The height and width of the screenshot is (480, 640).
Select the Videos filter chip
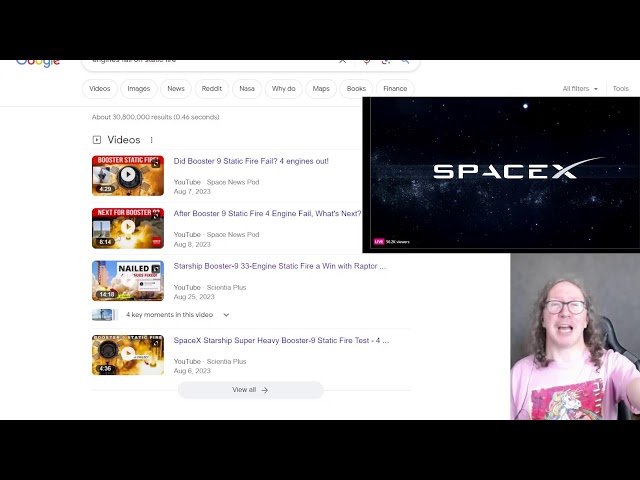(x=100, y=89)
